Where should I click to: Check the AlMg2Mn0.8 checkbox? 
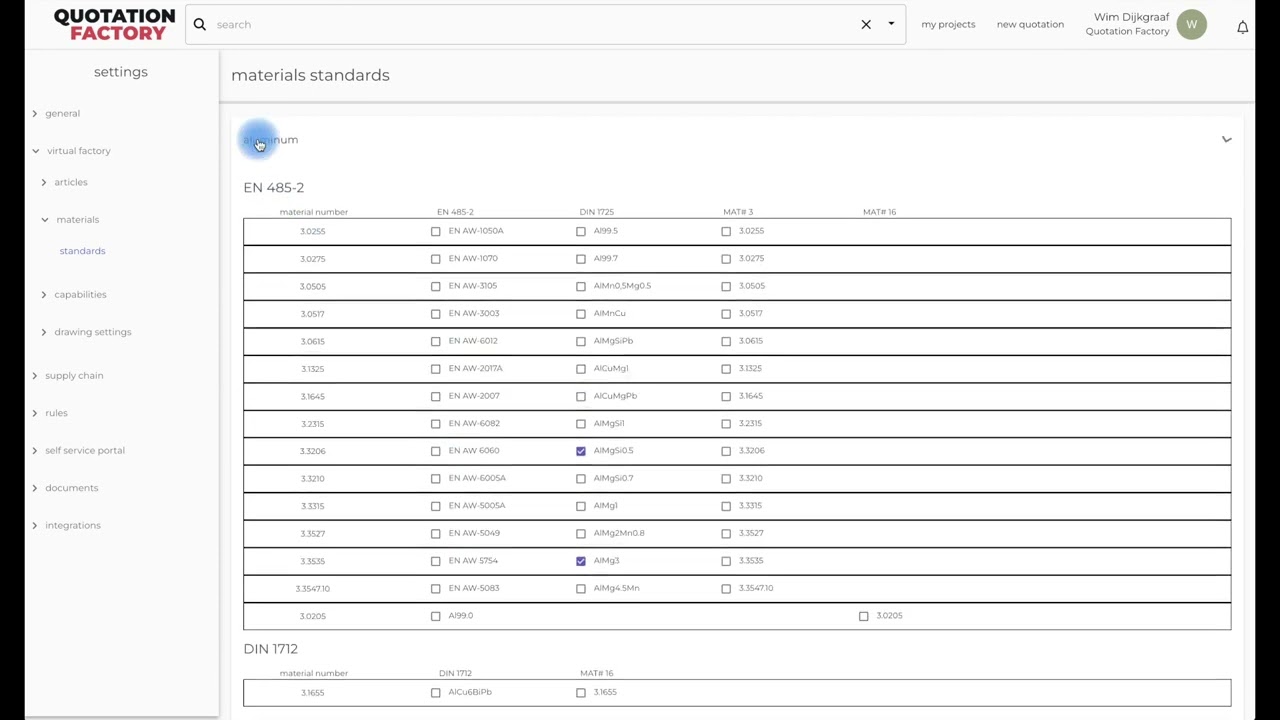581,534
